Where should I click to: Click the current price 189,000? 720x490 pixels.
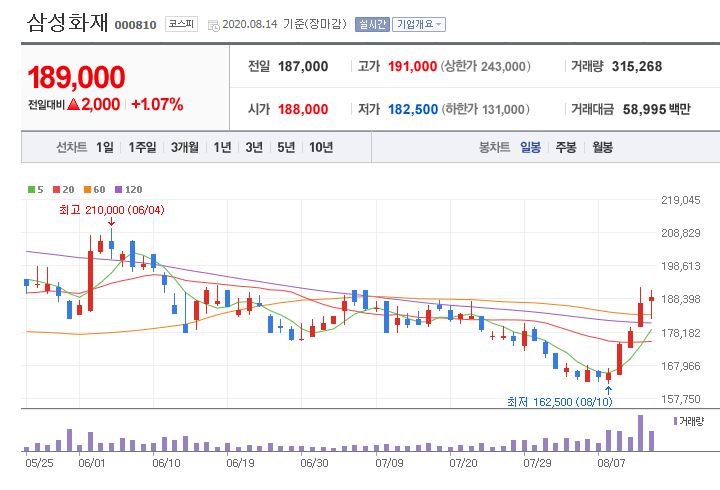pyautogui.click(x=76, y=77)
